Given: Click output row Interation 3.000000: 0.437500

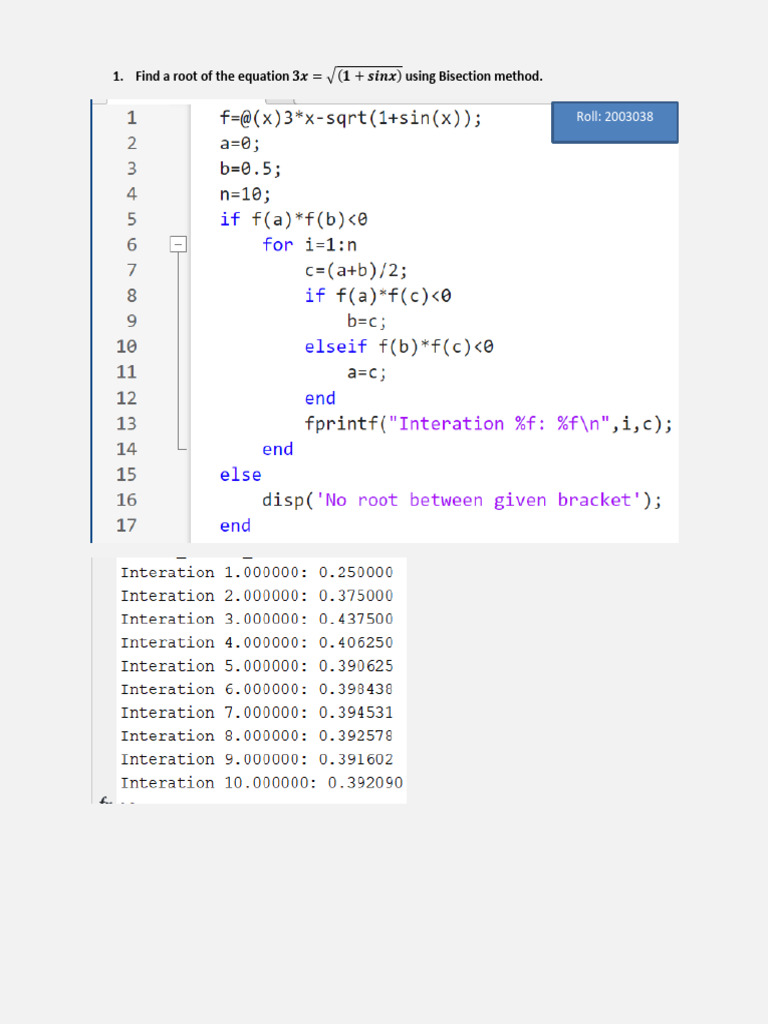Looking at the screenshot, I should [x=257, y=619].
